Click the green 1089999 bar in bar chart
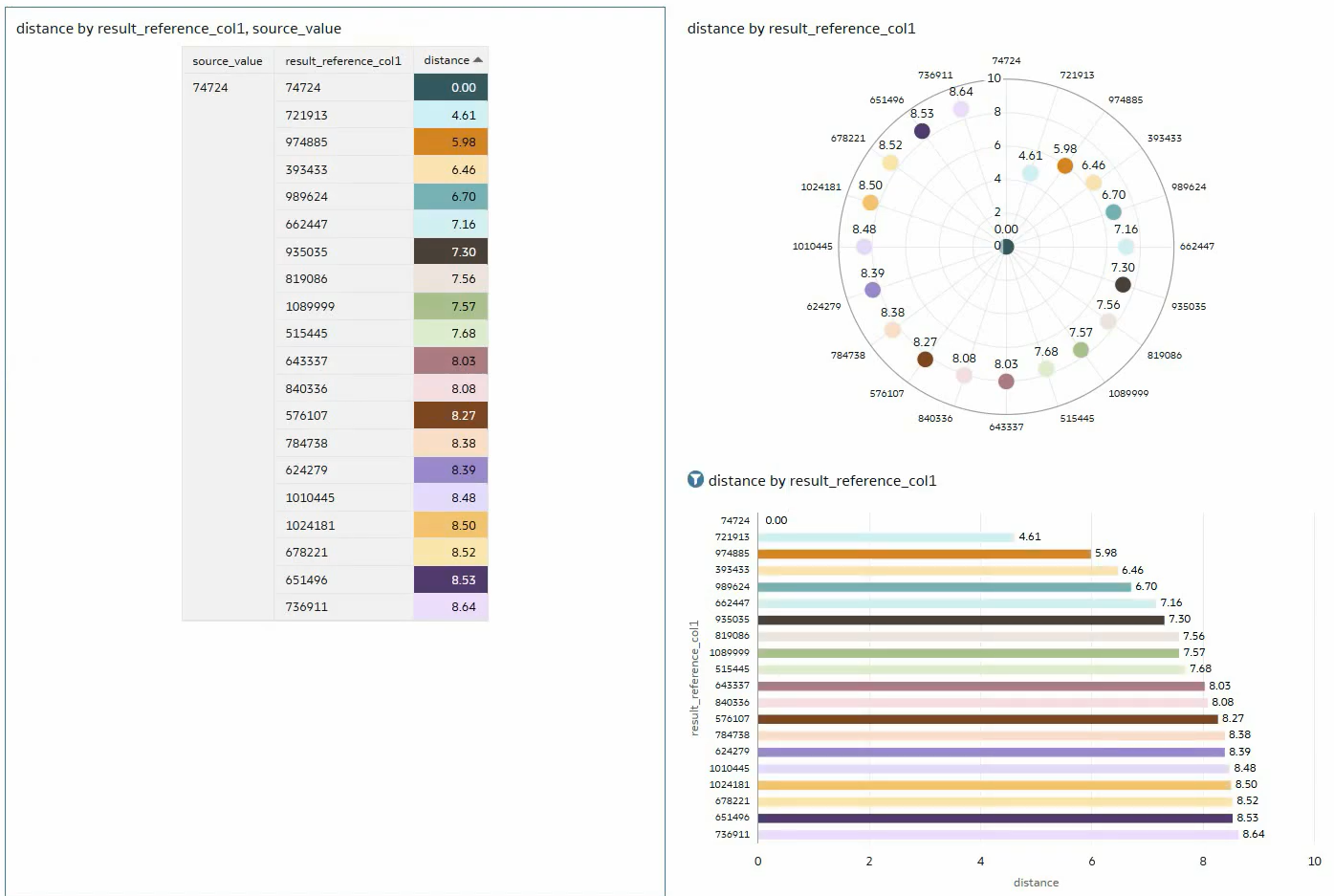 click(x=968, y=653)
